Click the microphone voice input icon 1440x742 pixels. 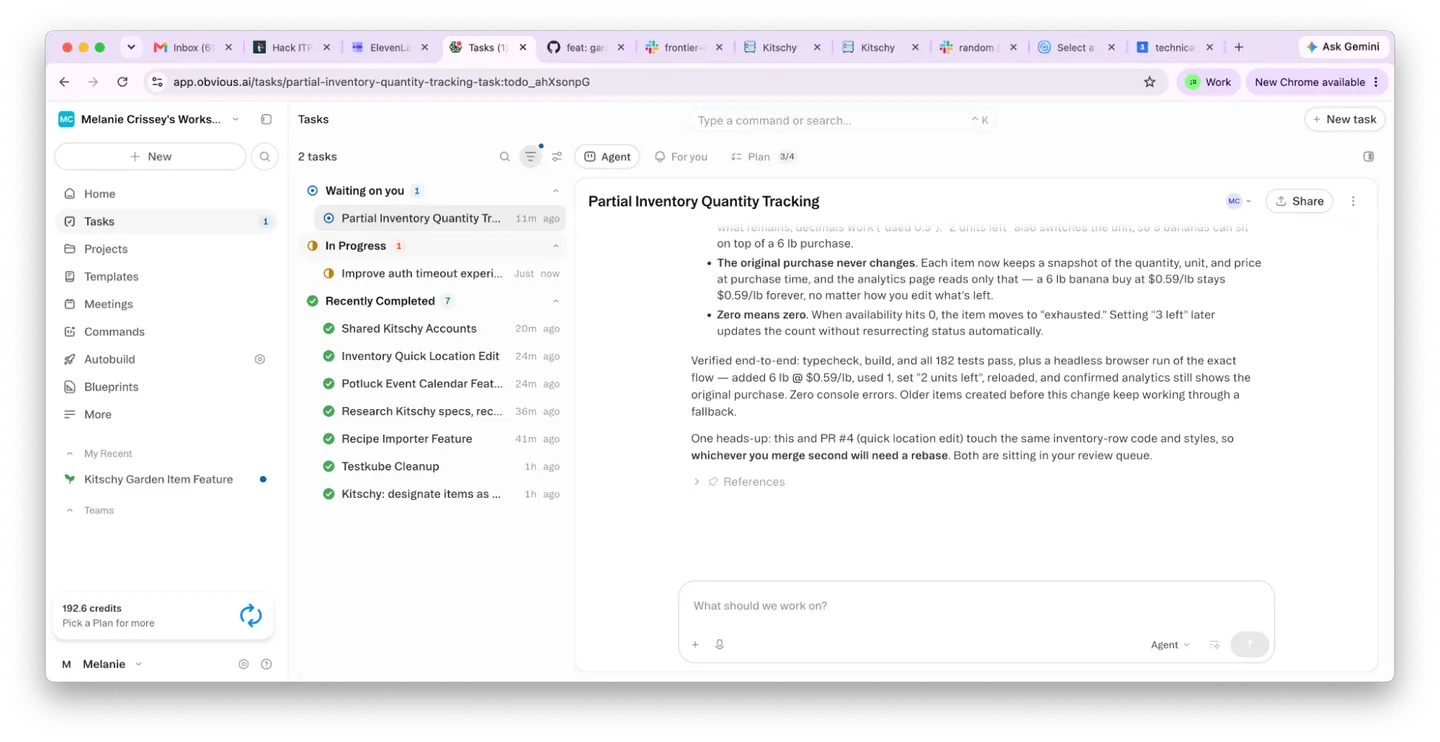(719, 645)
